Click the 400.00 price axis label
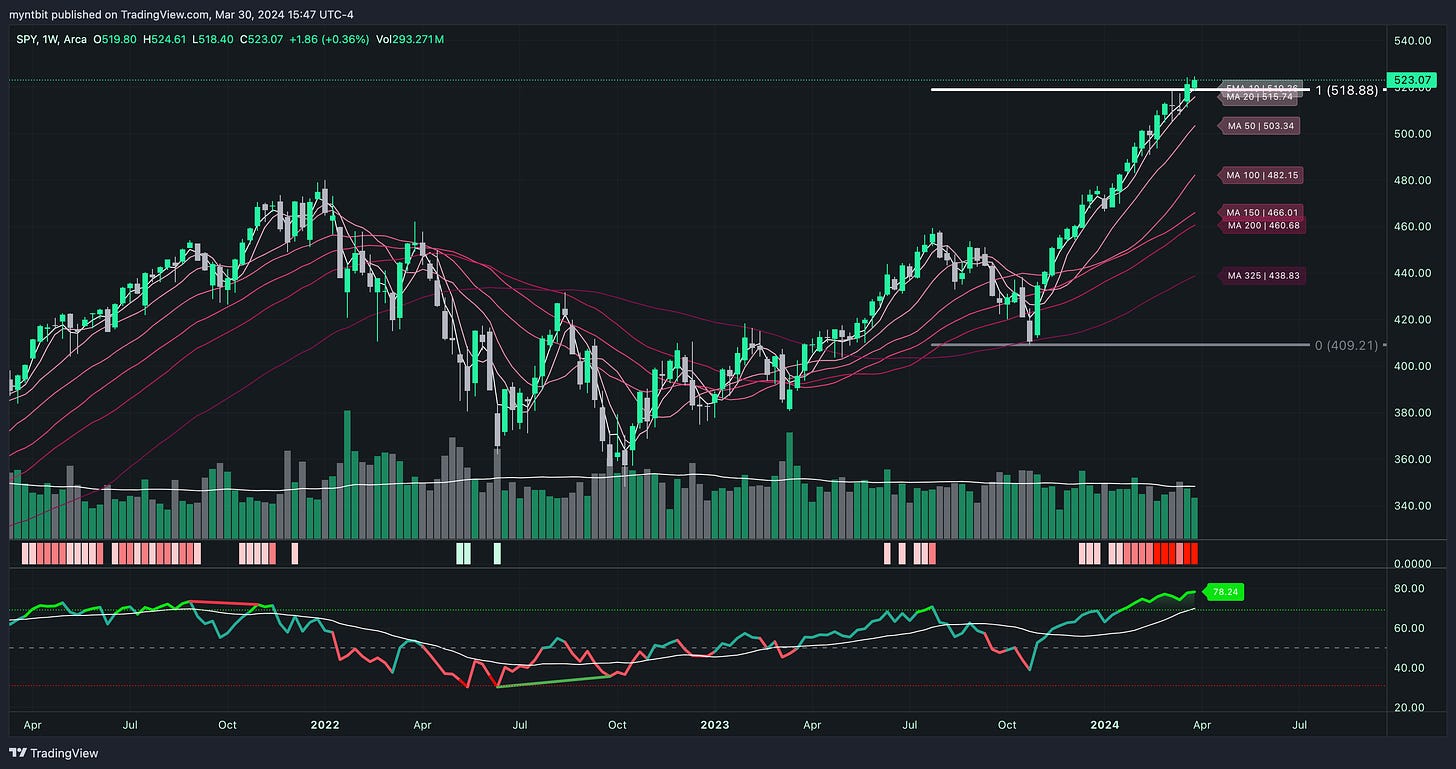 pyautogui.click(x=1415, y=367)
